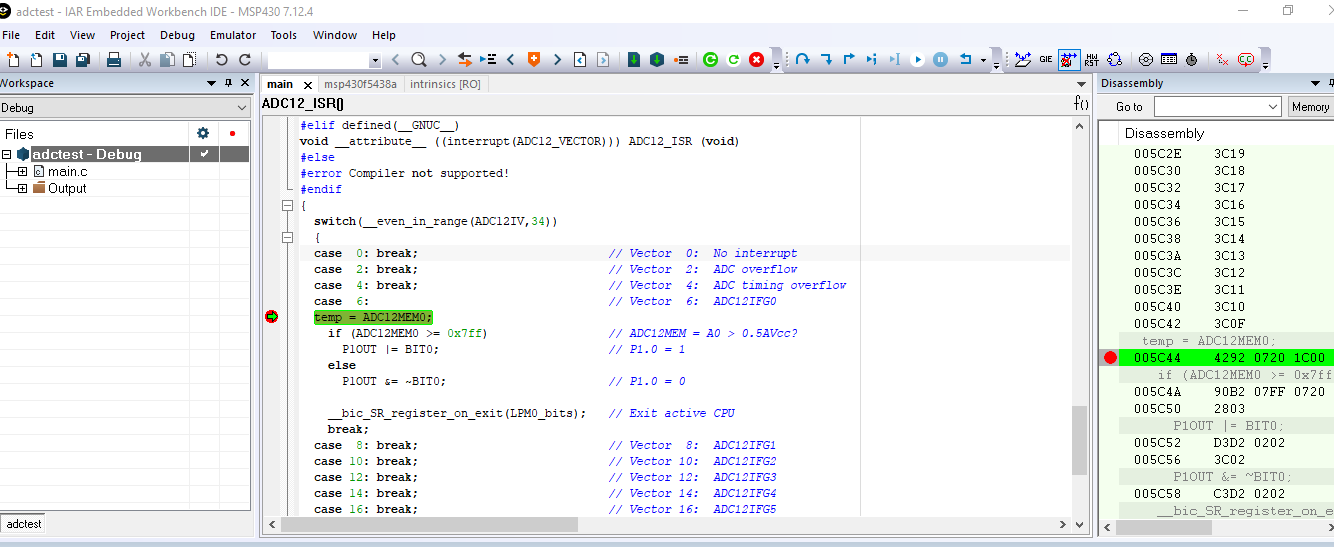
Task: Click the Toggle Bookmark orange shield icon
Action: [534, 60]
